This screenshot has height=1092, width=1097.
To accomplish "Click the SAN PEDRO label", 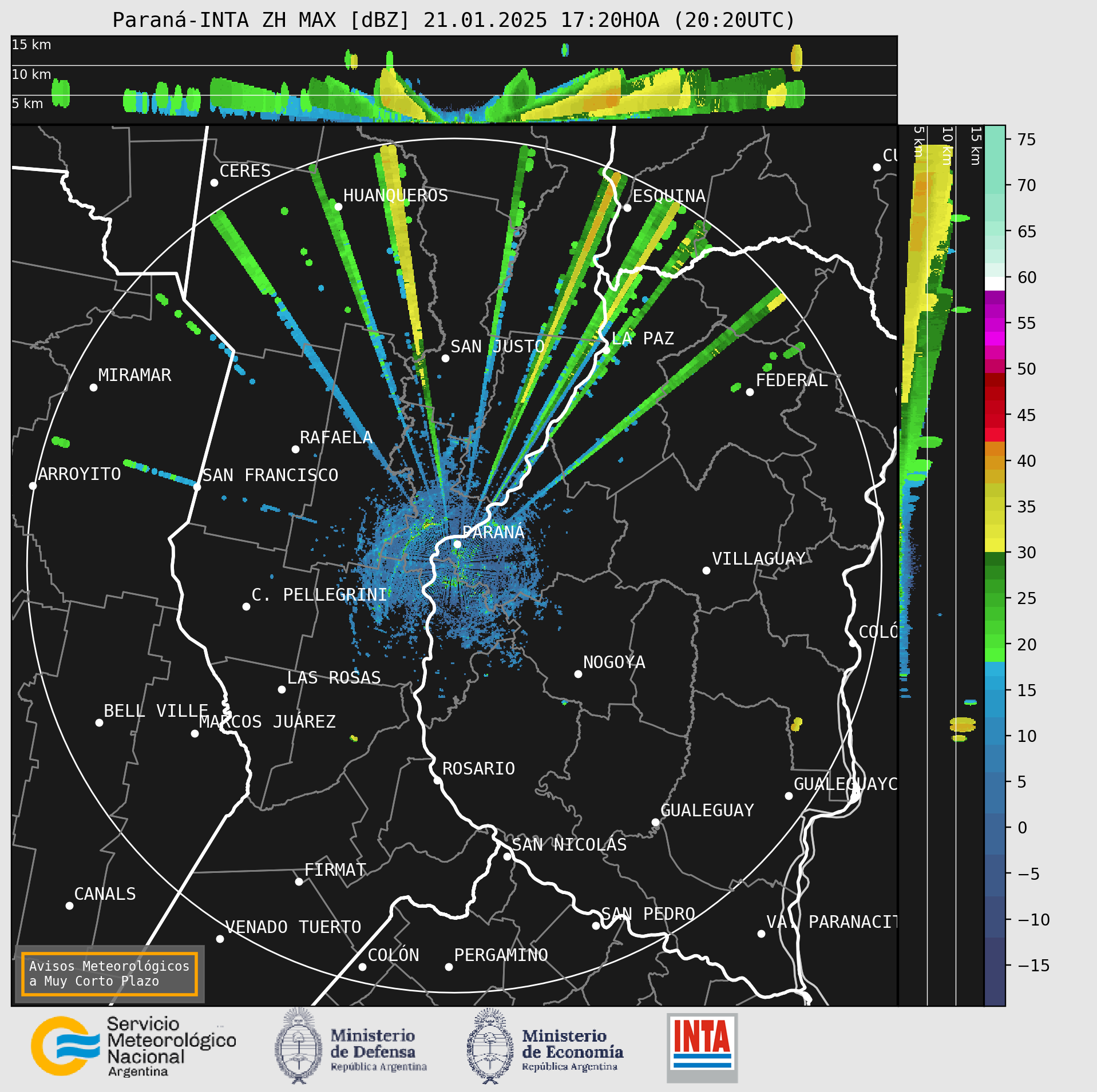I will coord(648,914).
